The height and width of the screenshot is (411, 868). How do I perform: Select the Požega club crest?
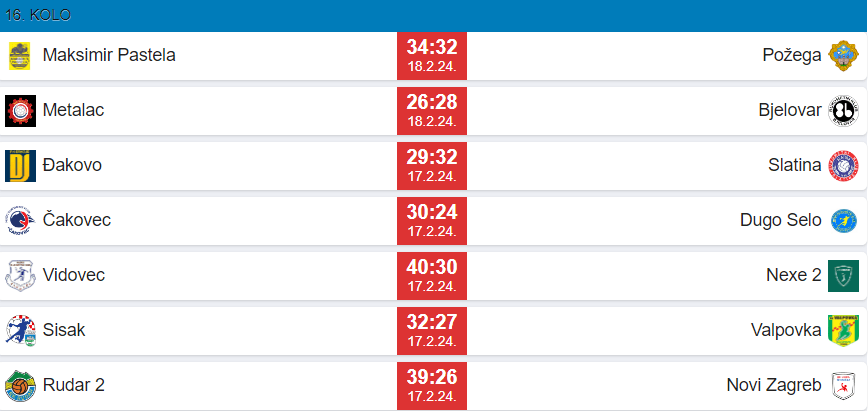(843, 55)
